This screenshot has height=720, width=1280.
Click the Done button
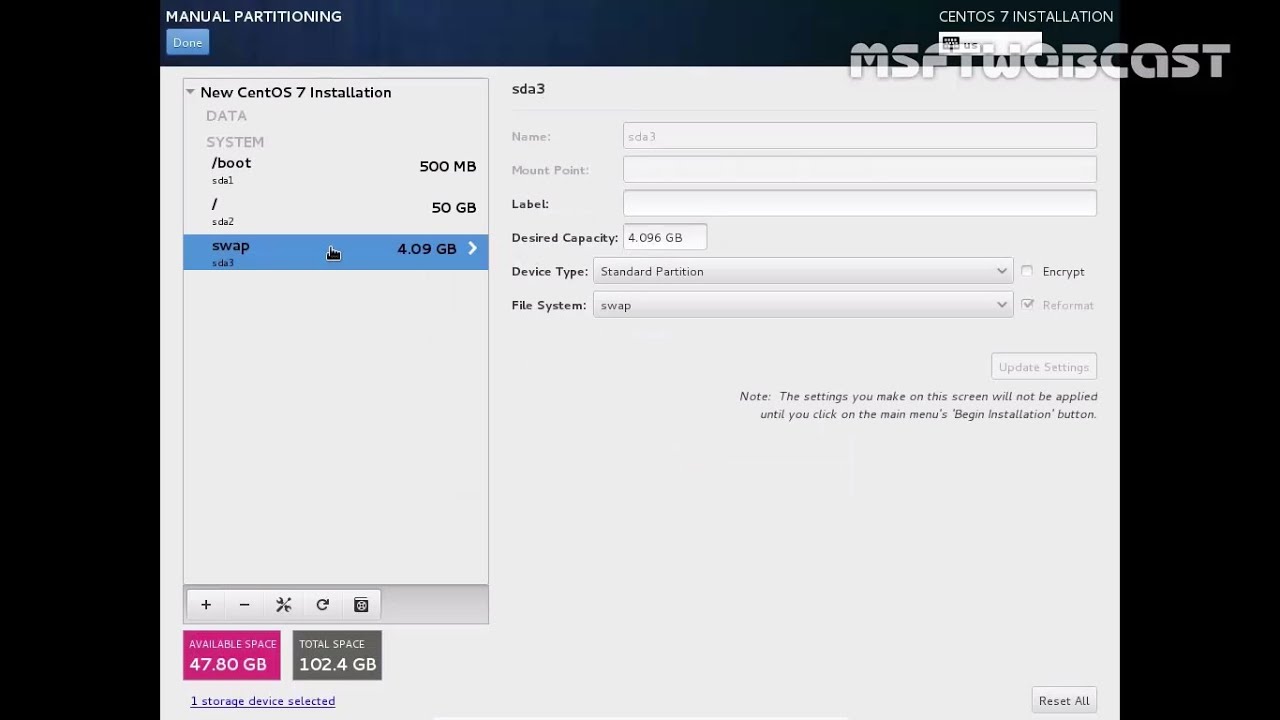point(187,42)
